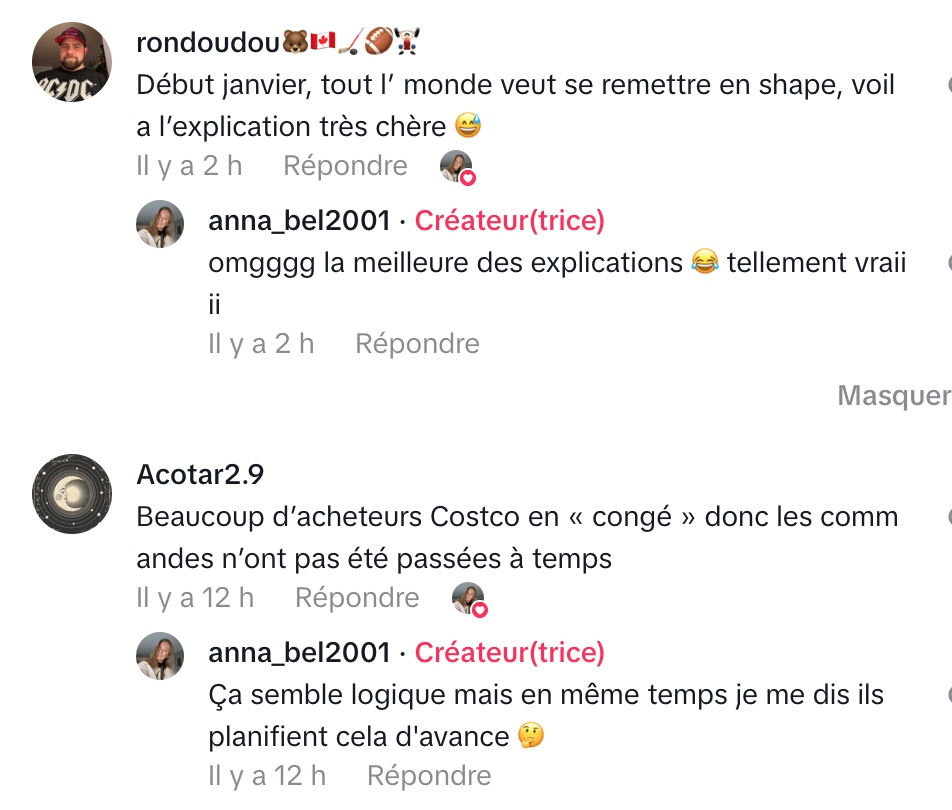This screenshot has width=952, height=810.
Task: Reply to the 'omgggg la meilleure' comment
Action: pos(417,344)
